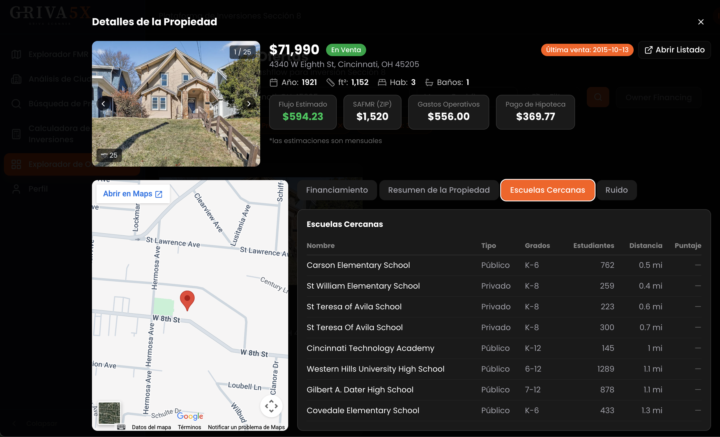This screenshot has width=720, height=437.
Task: Open the photo count badge showing 25
Action: (109, 155)
